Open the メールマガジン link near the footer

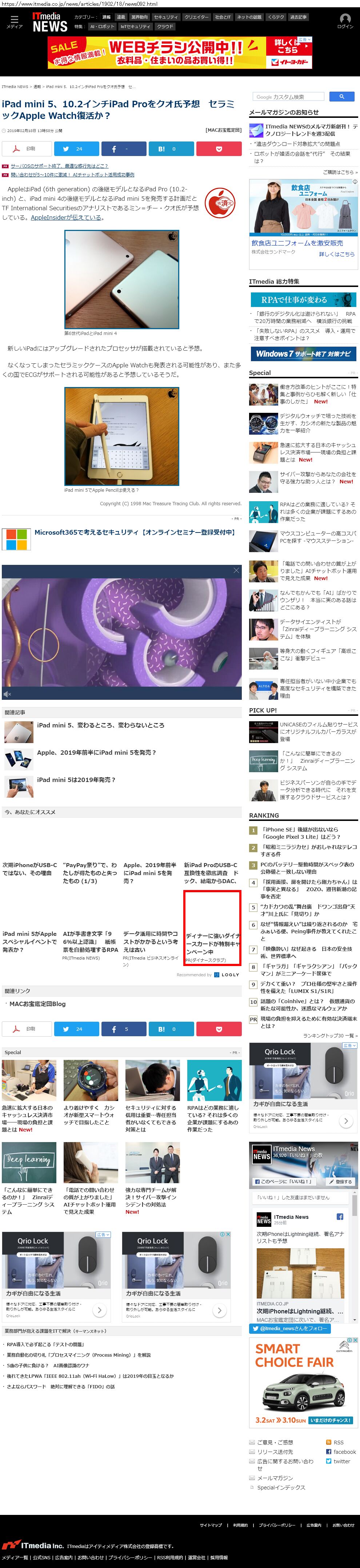pos(275,1478)
